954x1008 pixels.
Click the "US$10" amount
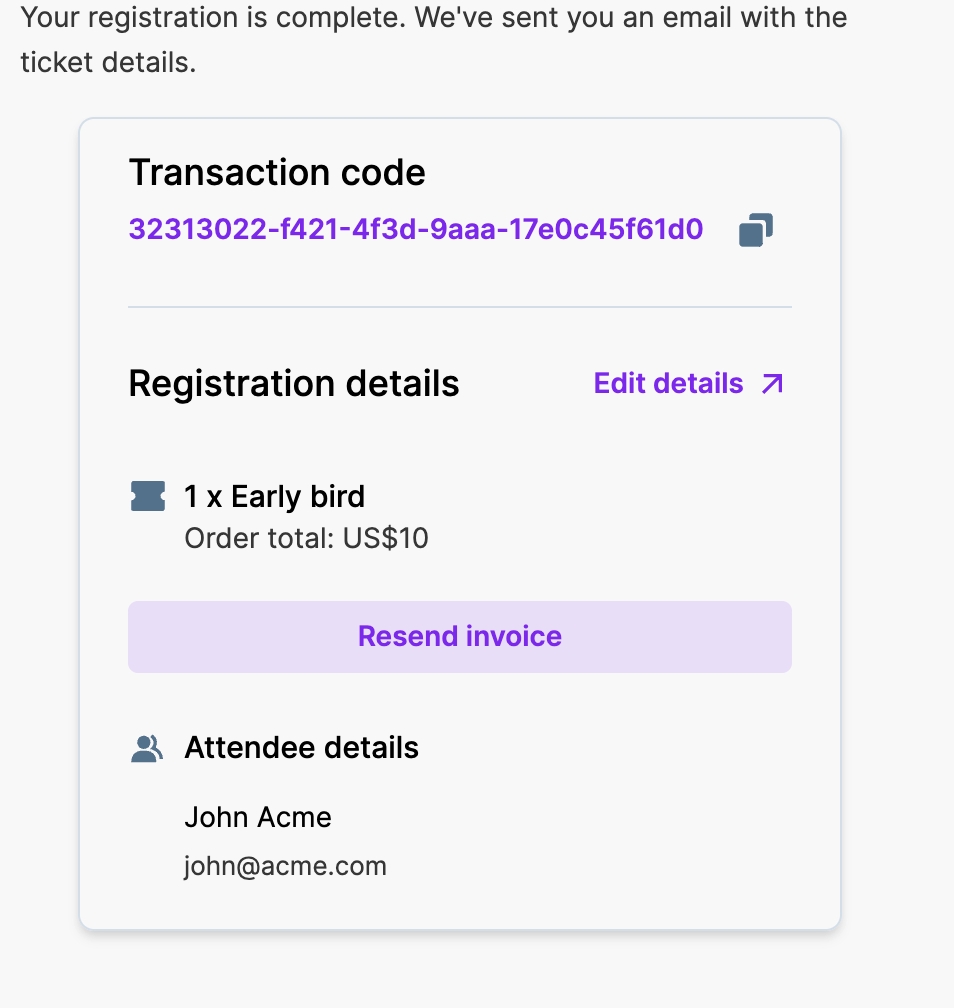(x=386, y=539)
